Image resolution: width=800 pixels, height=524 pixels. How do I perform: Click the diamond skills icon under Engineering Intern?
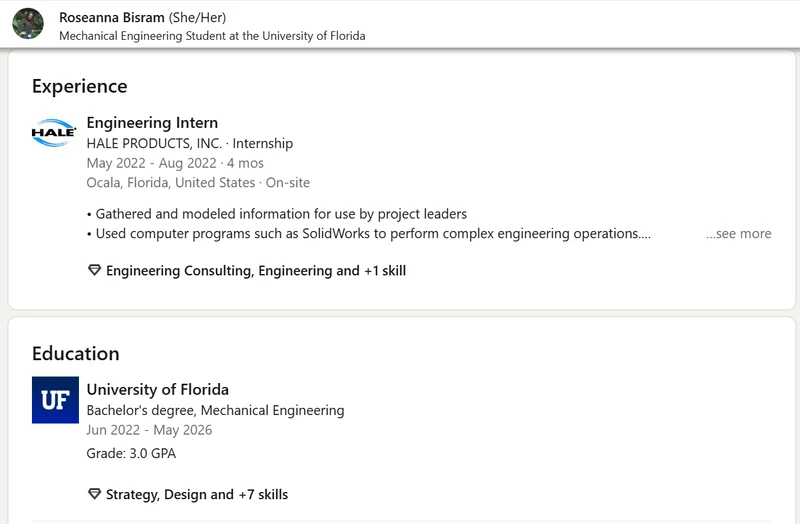[95, 270]
